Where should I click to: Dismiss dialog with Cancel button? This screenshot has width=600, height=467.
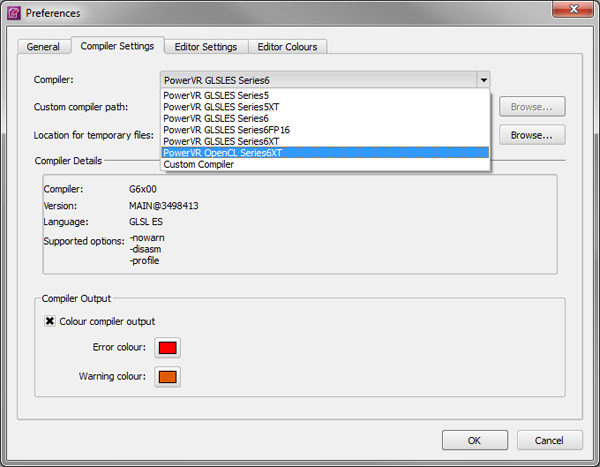(x=549, y=440)
